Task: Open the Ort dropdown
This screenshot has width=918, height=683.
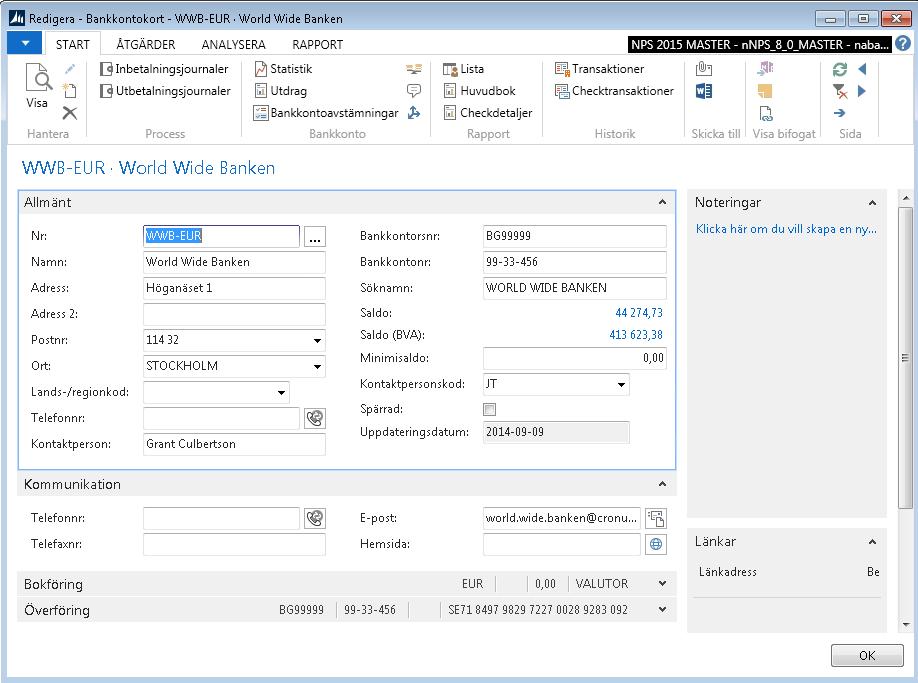Action: coord(317,366)
